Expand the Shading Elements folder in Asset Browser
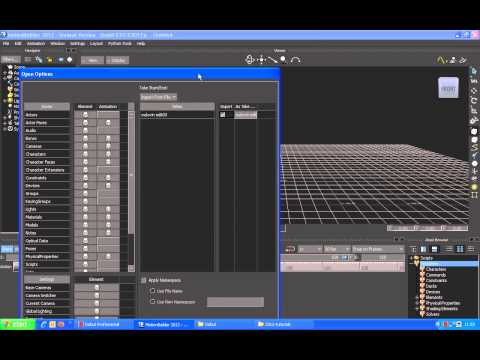The height and width of the screenshot is (360, 480). pyautogui.click(x=417, y=309)
